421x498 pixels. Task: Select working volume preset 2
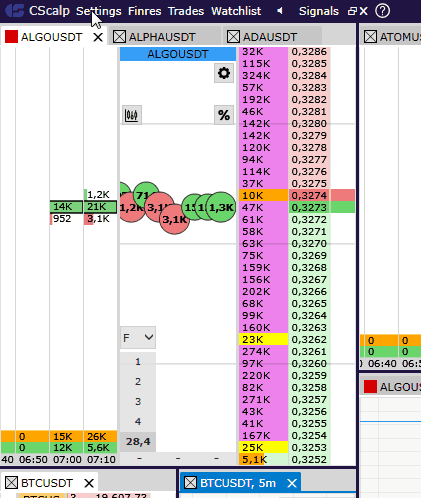[138, 382]
